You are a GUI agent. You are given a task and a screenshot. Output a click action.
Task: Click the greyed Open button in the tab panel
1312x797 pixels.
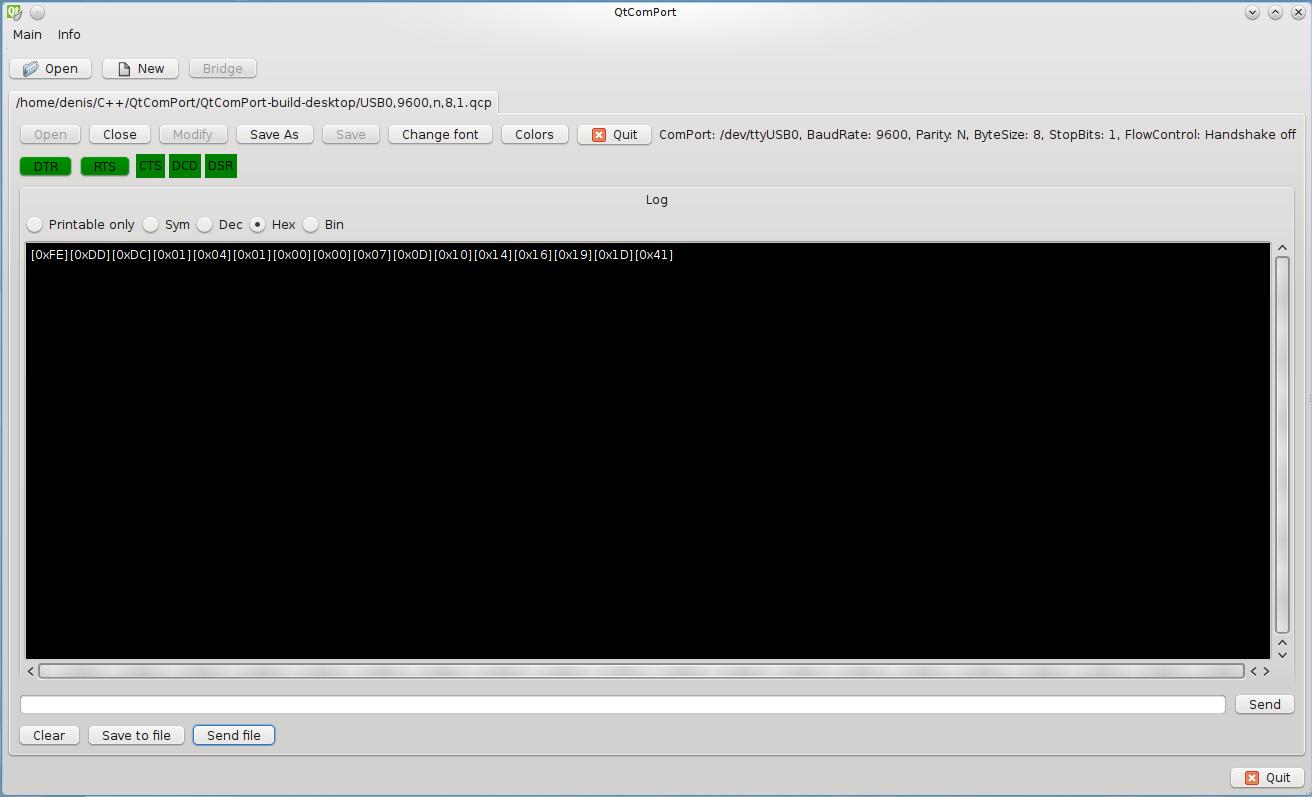coord(50,134)
